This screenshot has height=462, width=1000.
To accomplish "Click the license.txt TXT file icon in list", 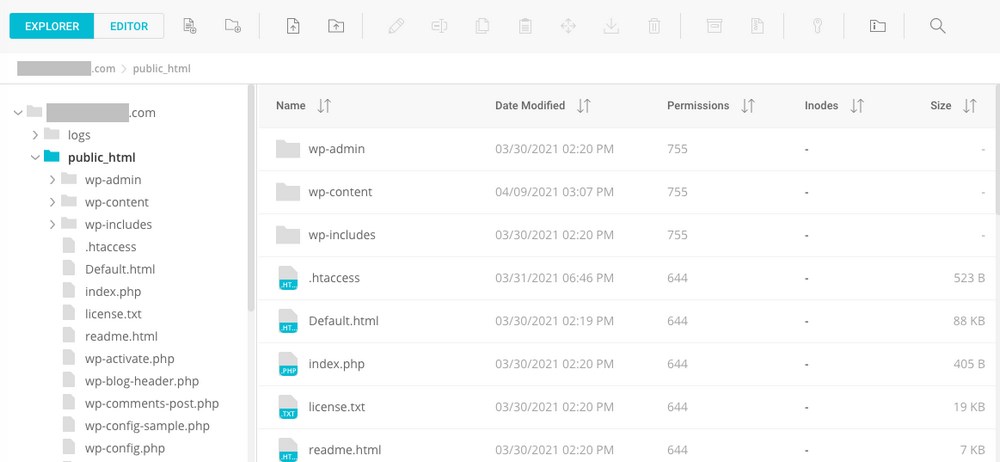I will (288, 406).
